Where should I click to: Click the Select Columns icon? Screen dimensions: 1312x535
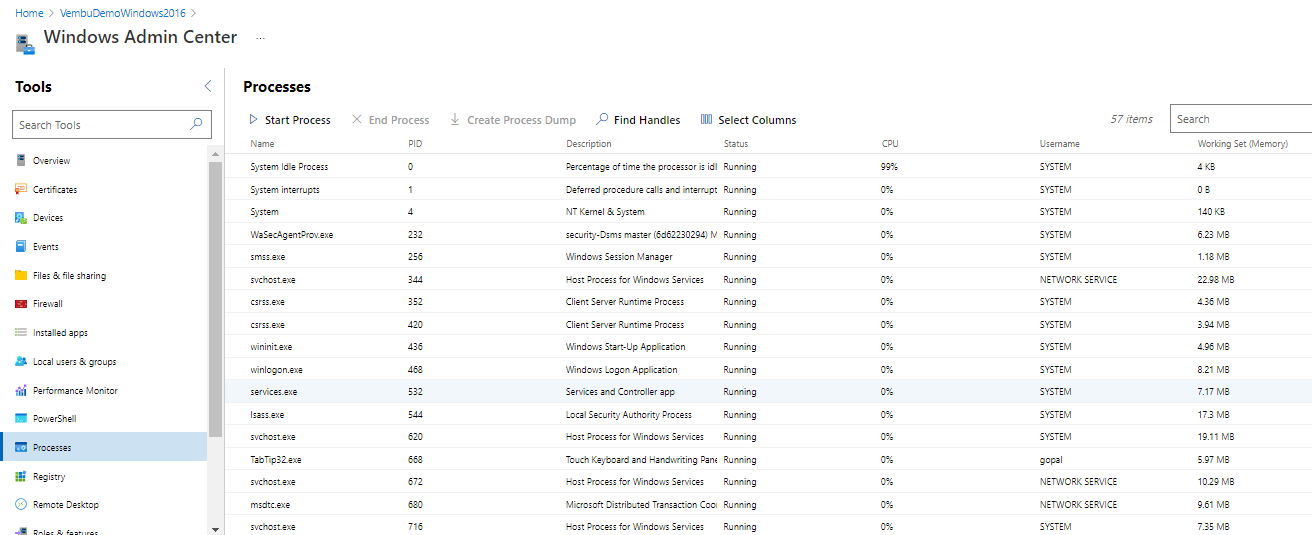(707, 119)
